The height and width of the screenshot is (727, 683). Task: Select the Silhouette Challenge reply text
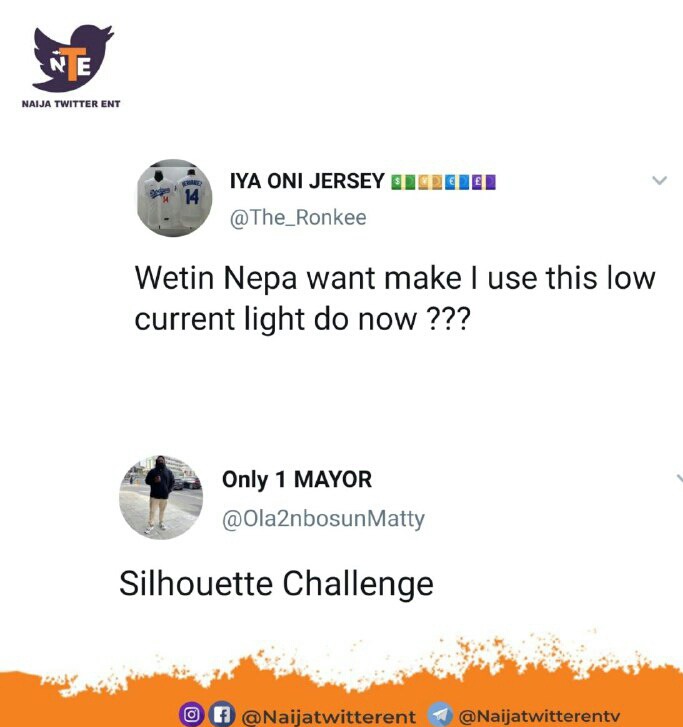[x=276, y=584]
